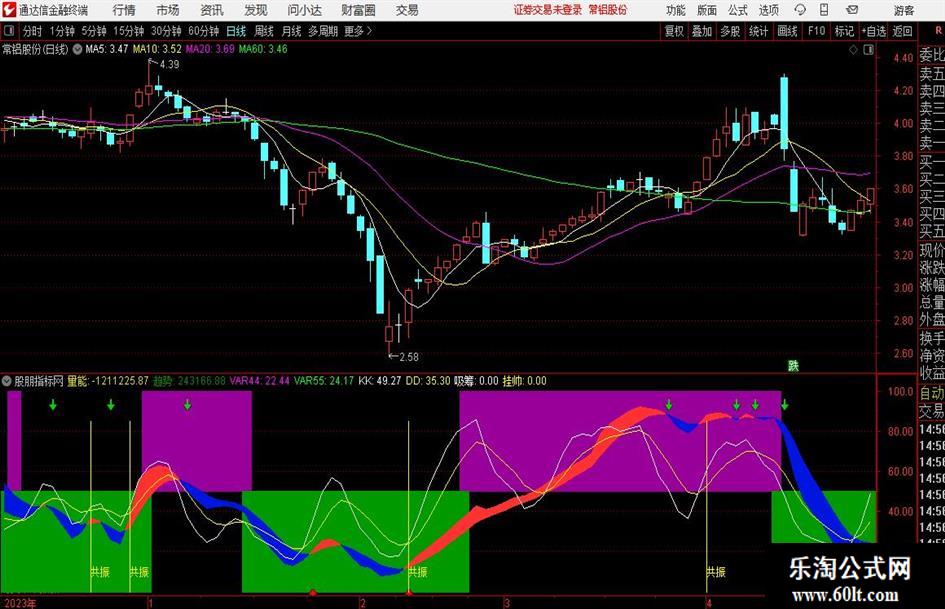Click the MA5: 3.47 indicator value
The width and height of the screenshot is (945, 609).
[107, 49]
